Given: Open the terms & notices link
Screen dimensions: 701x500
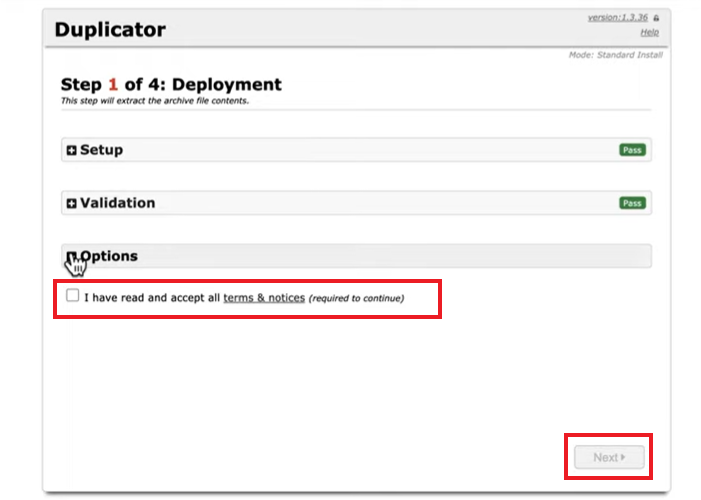Looking at the screenshot, I should [x=264, y=298].
